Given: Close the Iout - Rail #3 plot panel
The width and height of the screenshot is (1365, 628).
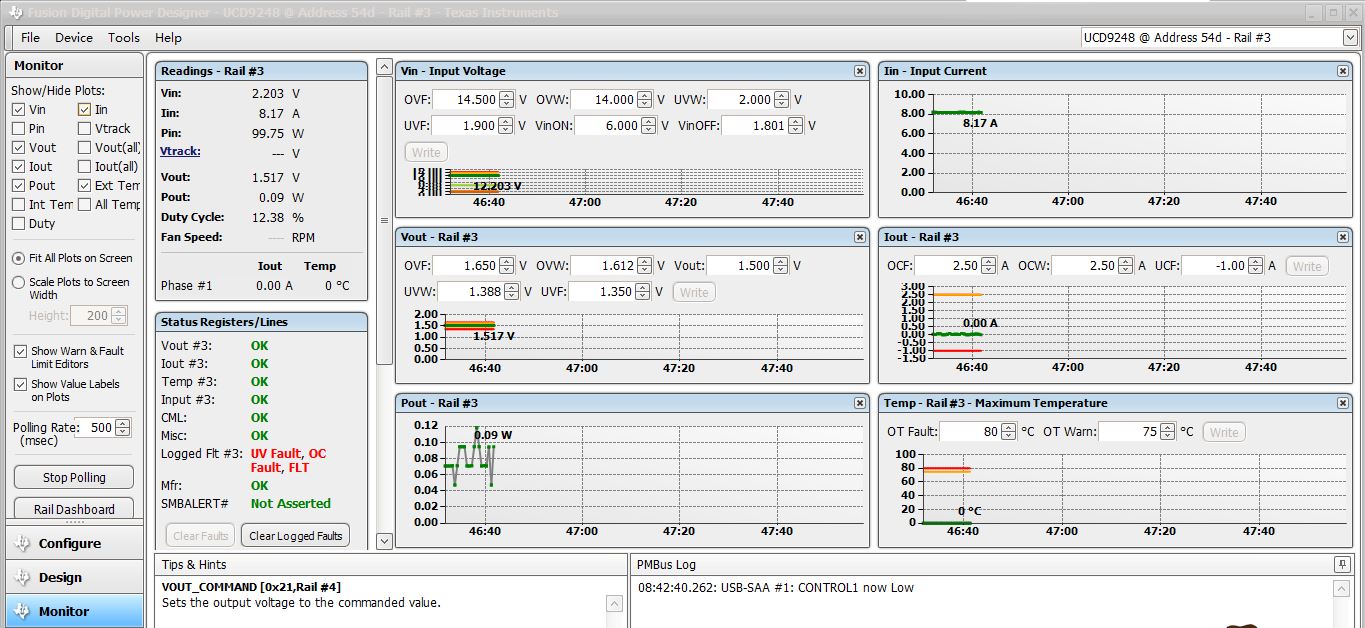Looking at the screenshot, I should coord(1343,237).
